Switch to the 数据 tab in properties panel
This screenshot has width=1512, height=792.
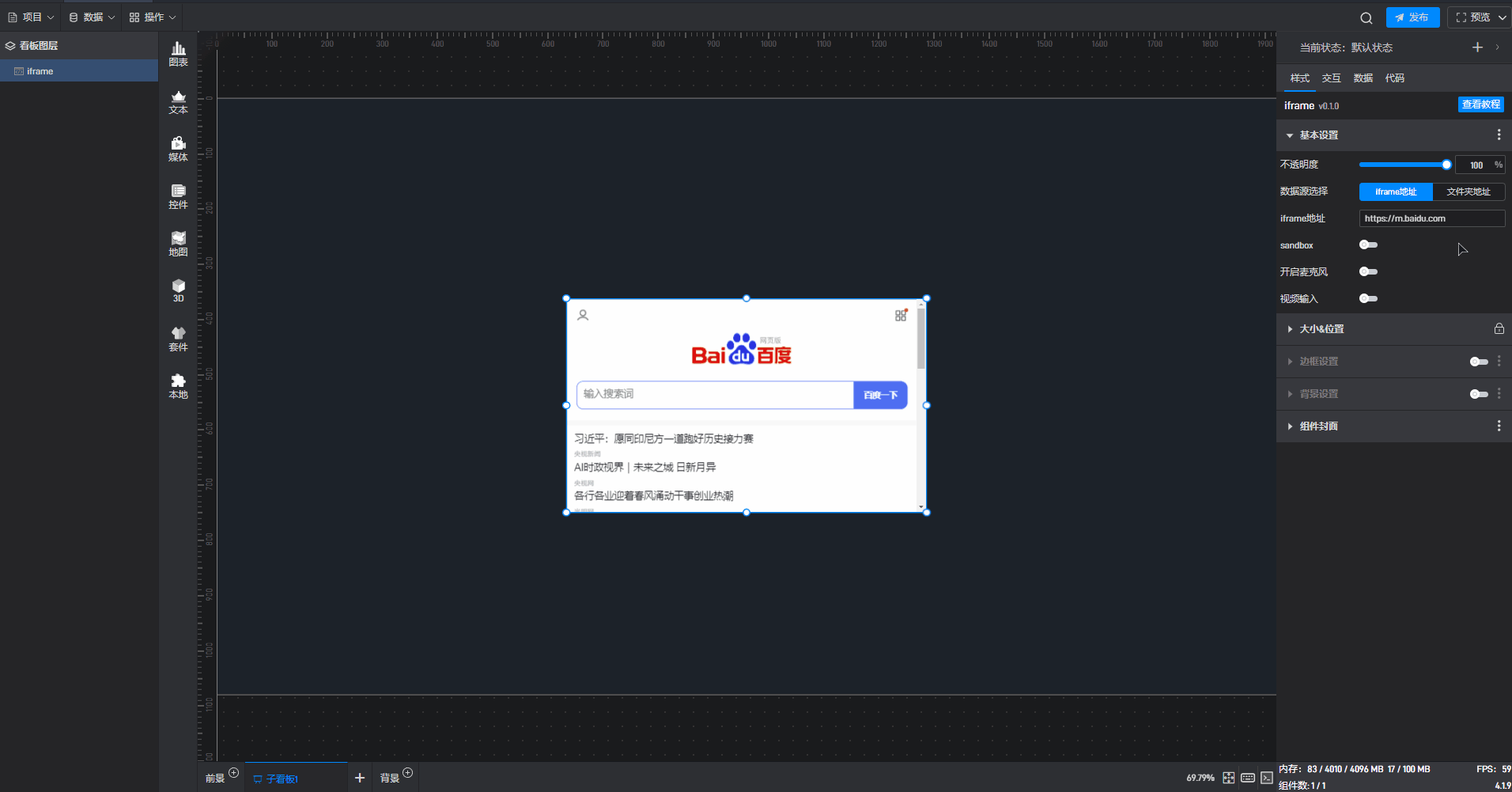1363,78
